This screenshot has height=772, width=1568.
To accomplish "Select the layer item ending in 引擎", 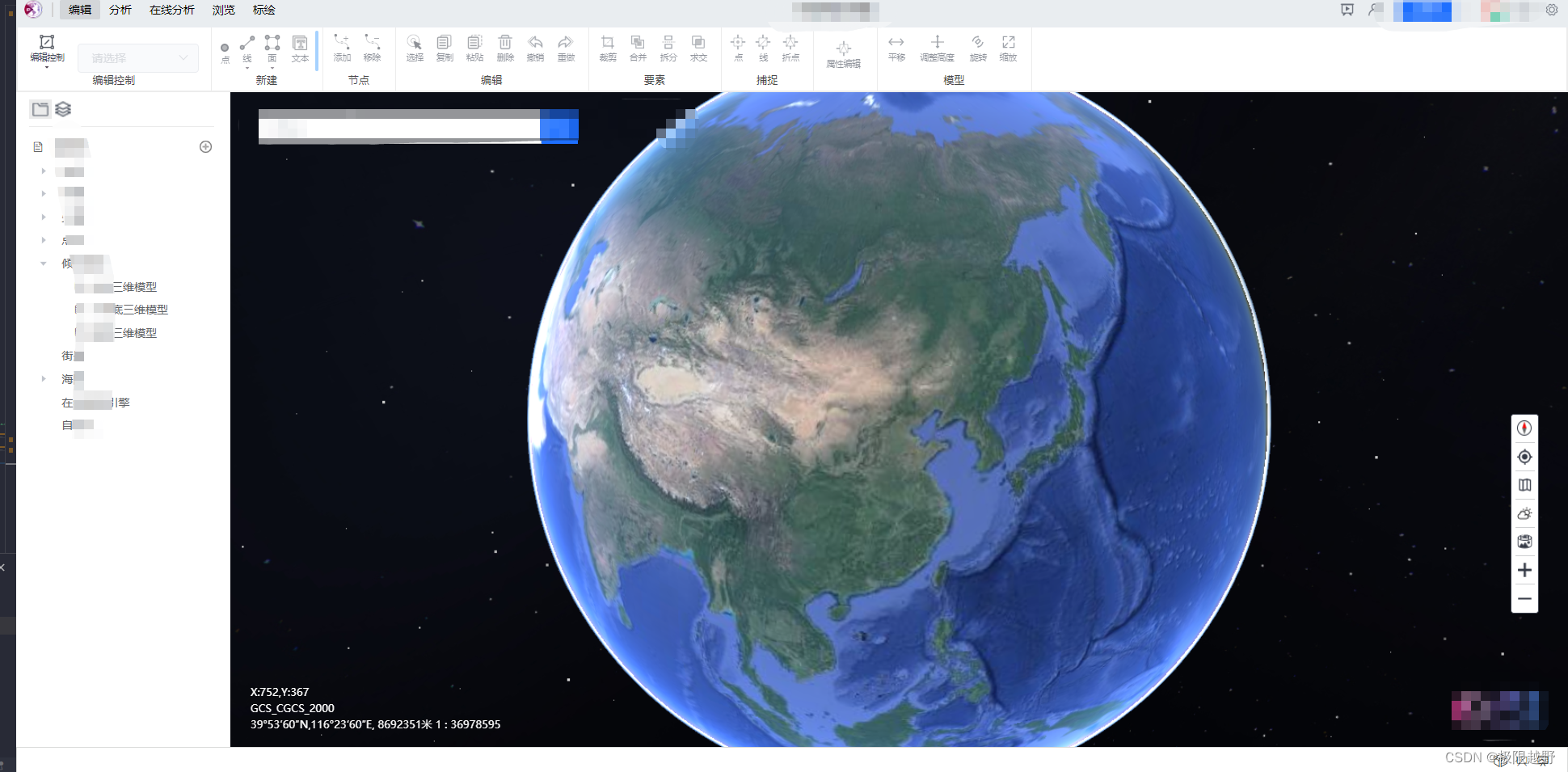I will click(x=96, y=403).
